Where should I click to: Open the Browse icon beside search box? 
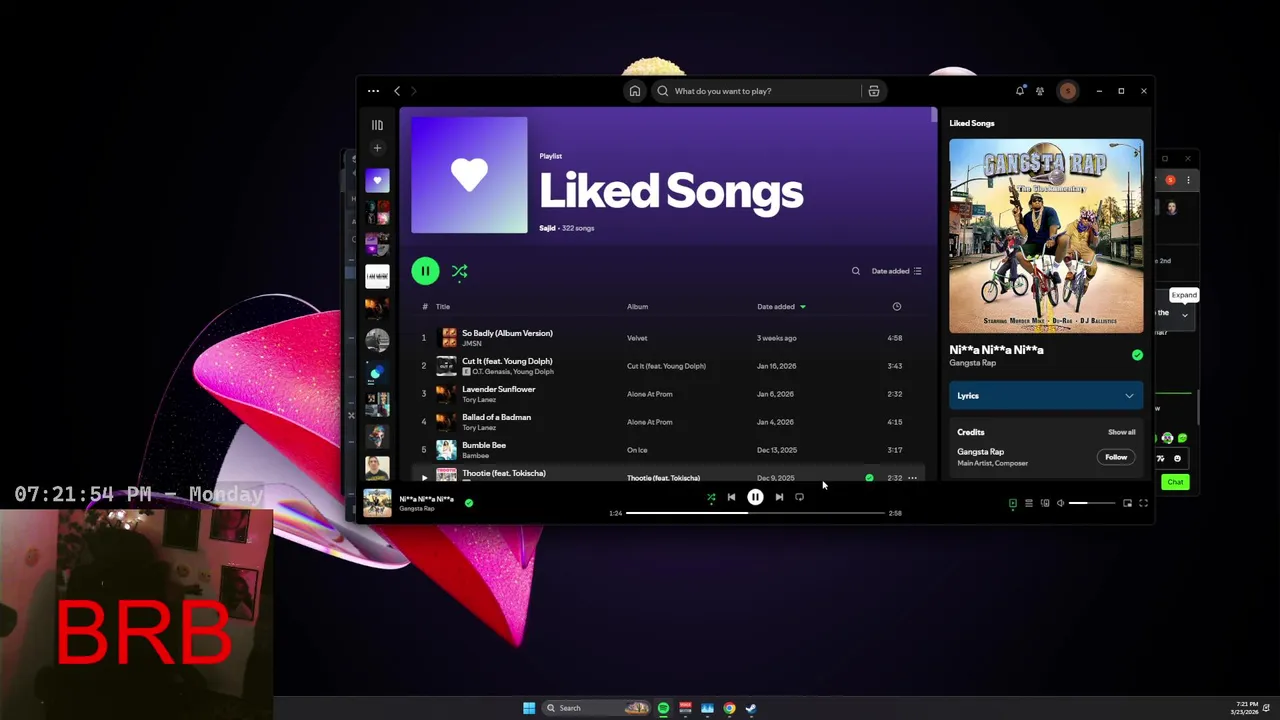pyautogui.click(x=873, y=91)
